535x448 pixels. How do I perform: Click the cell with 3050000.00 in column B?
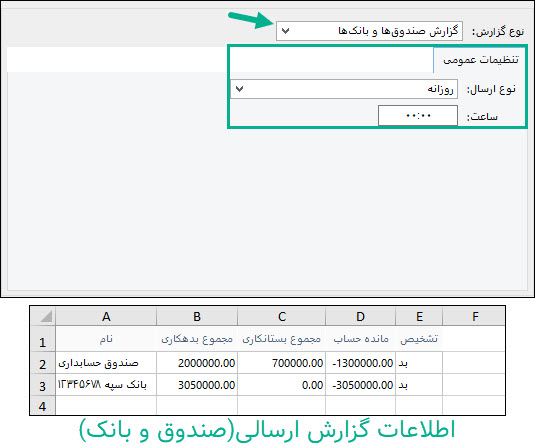[197, 385]
